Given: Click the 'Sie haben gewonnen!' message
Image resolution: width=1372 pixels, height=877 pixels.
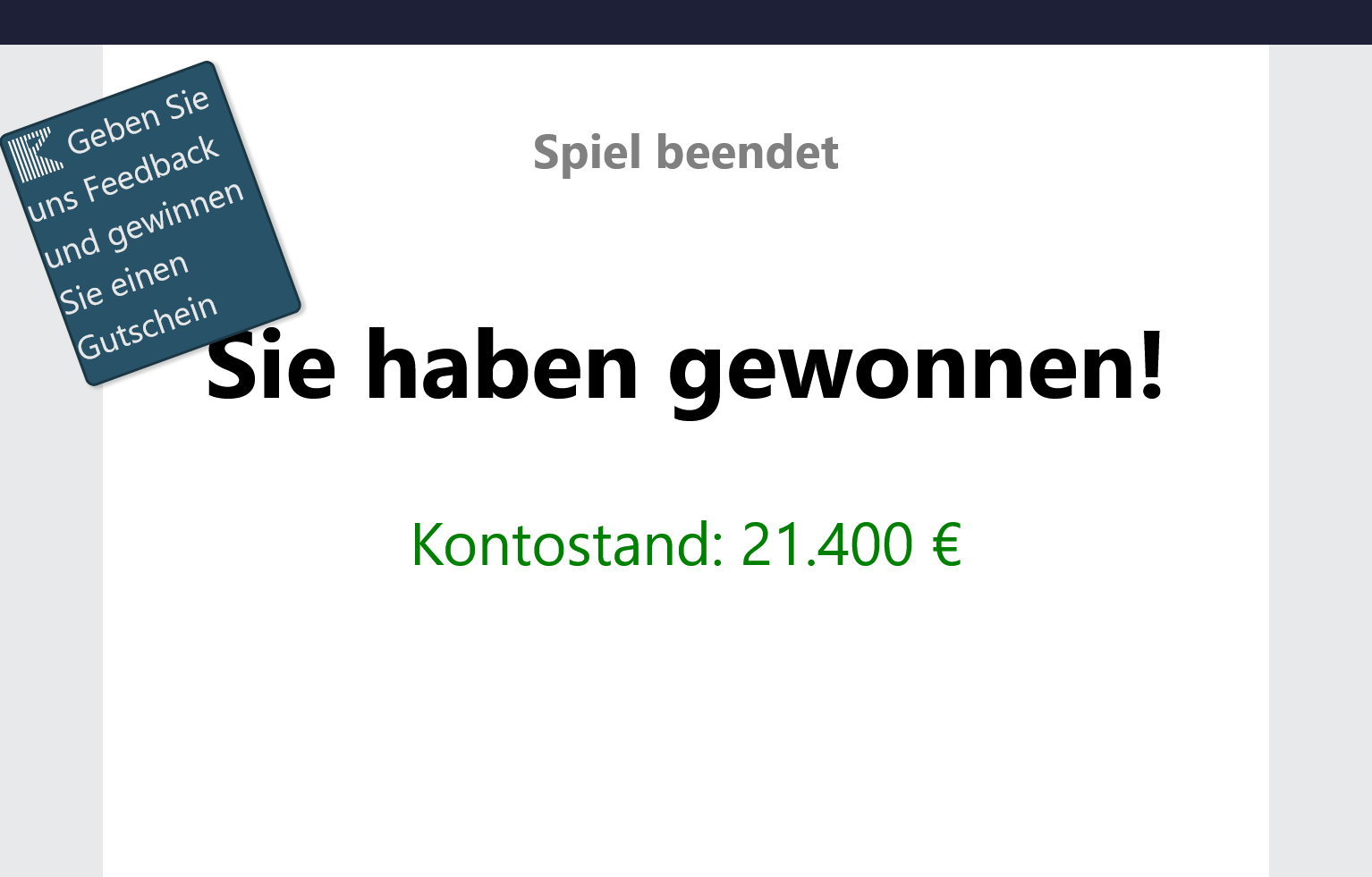Looking at the screenshot, I should coord(686,367).
